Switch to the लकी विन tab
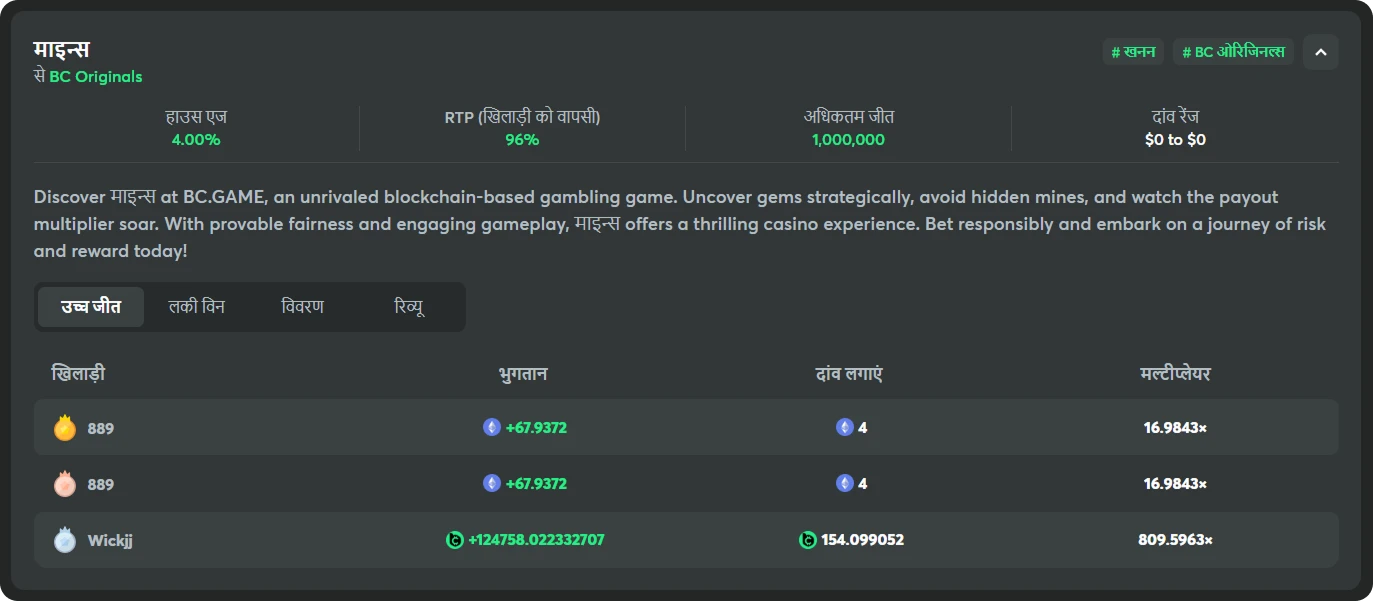The width and height of the screenshot is (1373, 601). (x=197, y=307)
